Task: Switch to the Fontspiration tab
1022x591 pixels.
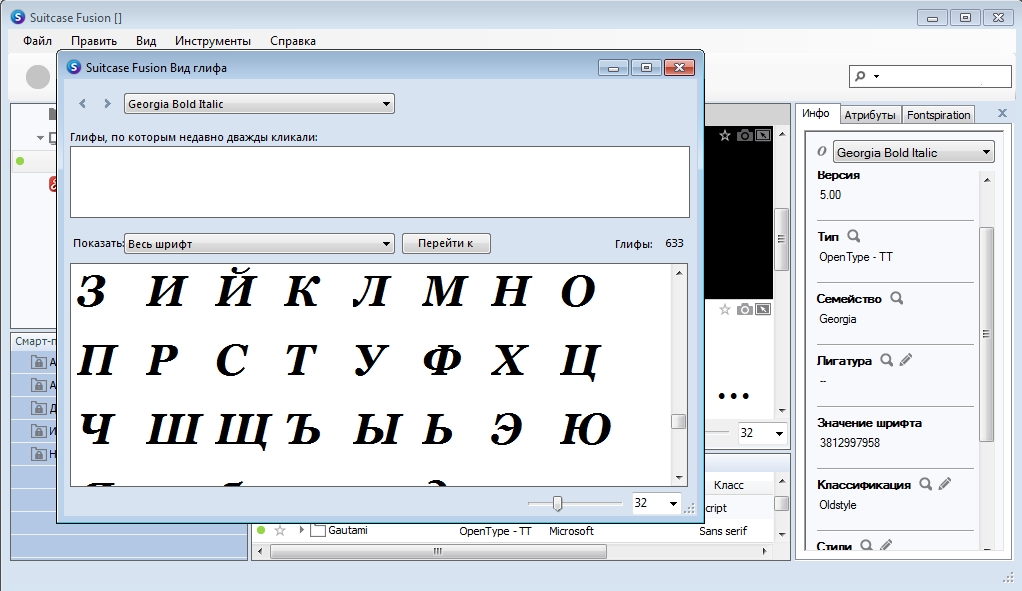Action: (x=939, y=115)
